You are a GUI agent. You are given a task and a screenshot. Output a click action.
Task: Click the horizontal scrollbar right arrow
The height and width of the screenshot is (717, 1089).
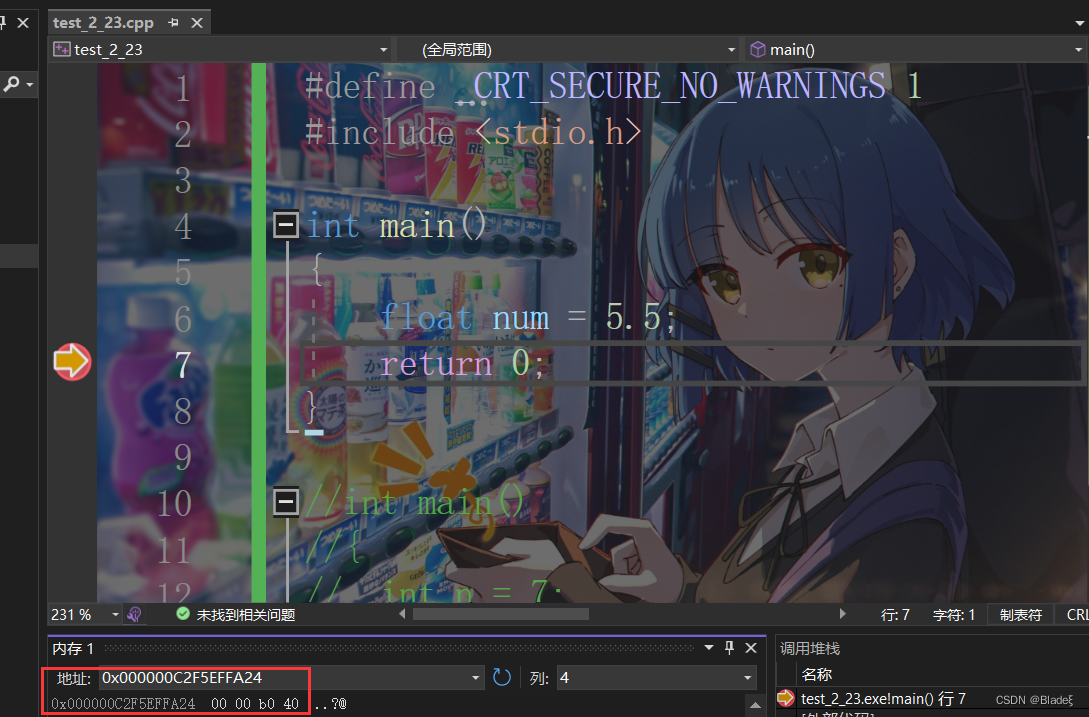tap(842, 614)
